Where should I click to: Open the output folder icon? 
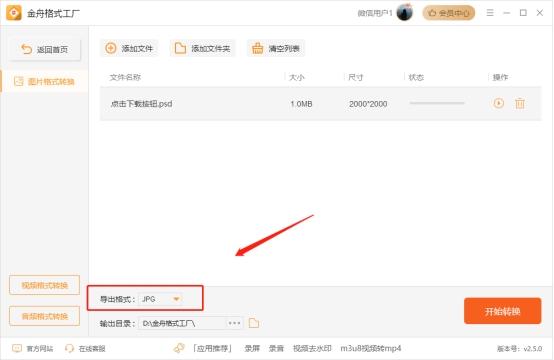pyautogui.click(x=254, y=323)
